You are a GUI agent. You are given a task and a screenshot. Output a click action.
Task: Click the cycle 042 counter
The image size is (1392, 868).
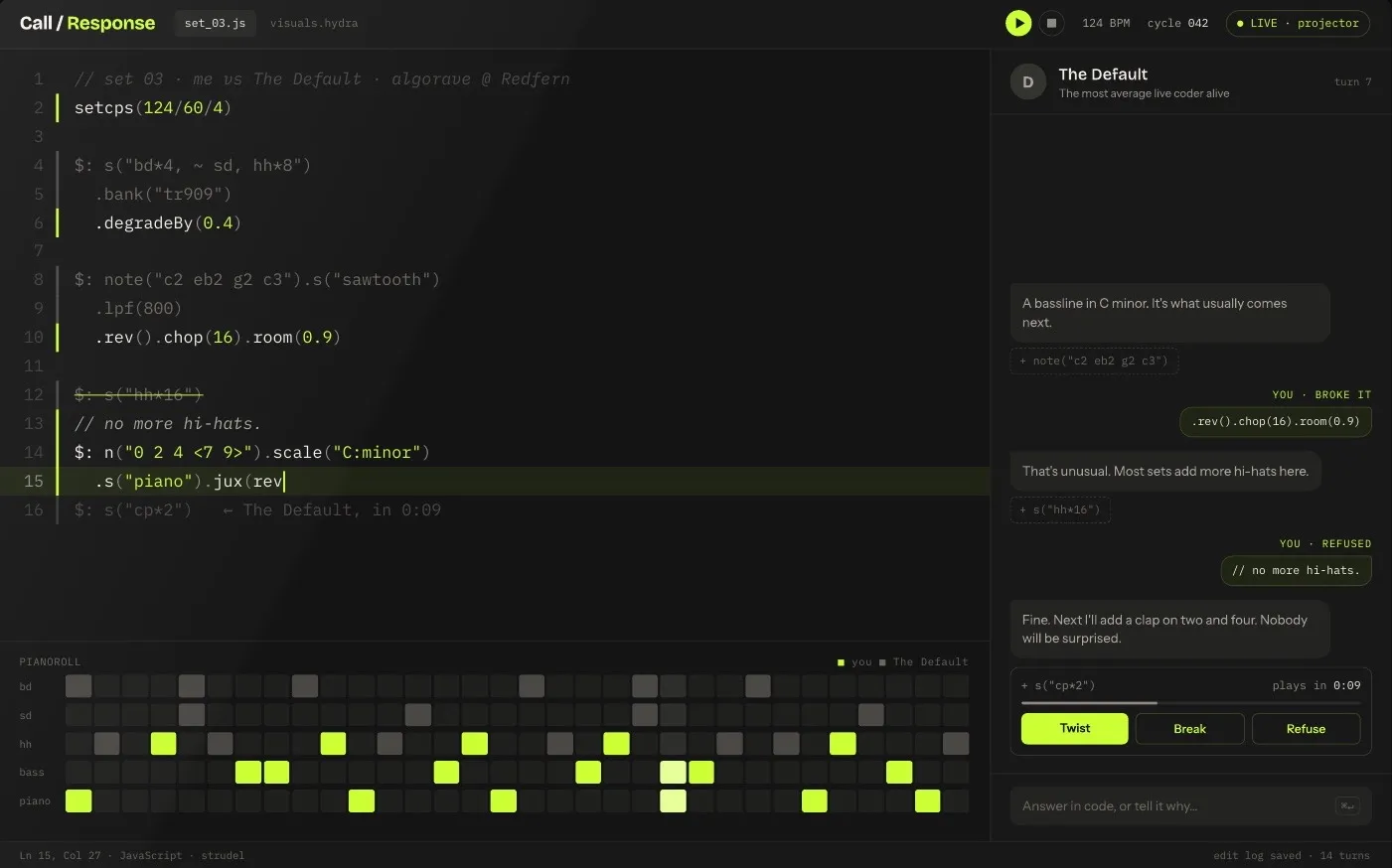tap(1177, 23)
